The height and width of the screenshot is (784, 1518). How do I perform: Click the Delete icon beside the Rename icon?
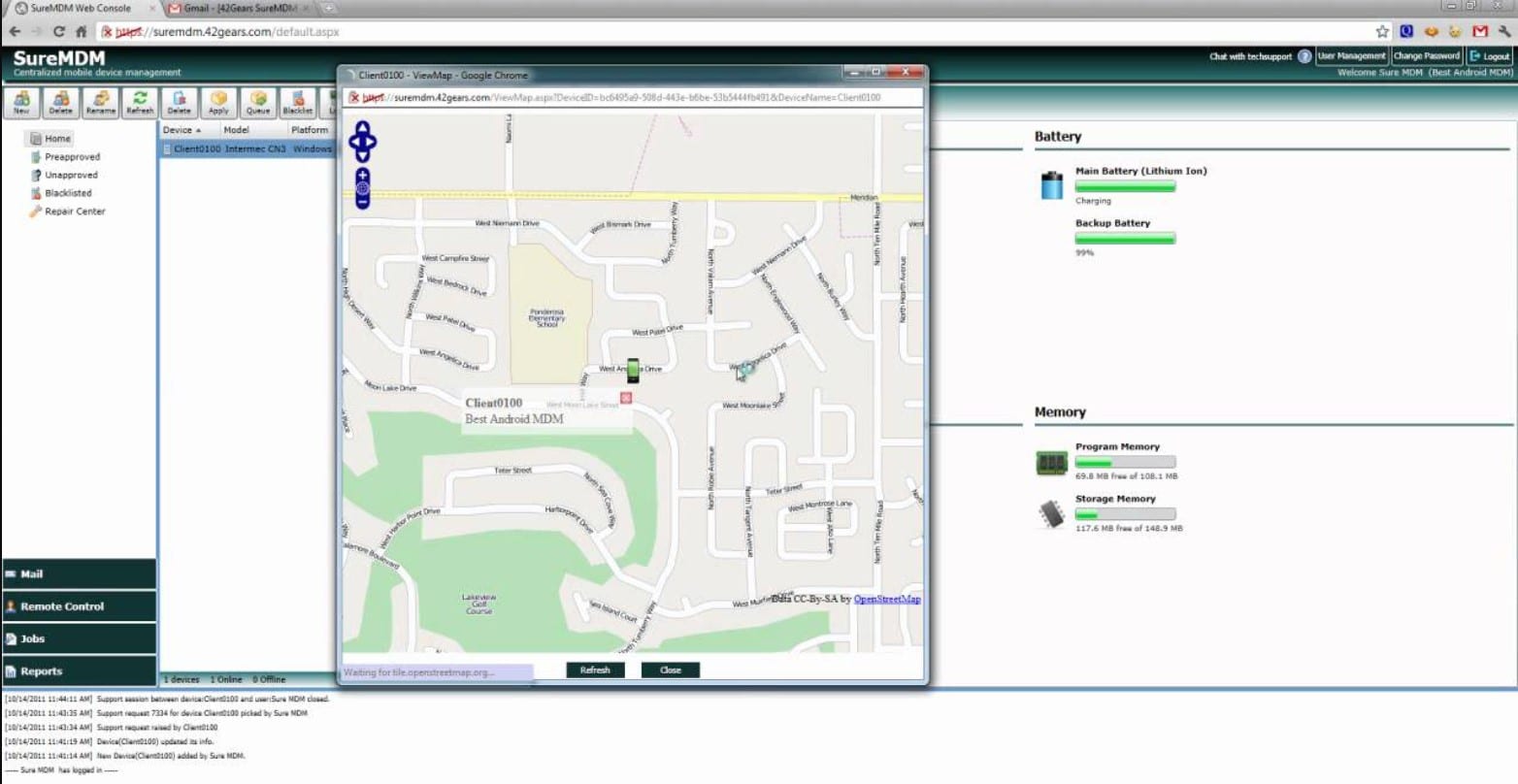pyautogui.click(x=61, y=102)
